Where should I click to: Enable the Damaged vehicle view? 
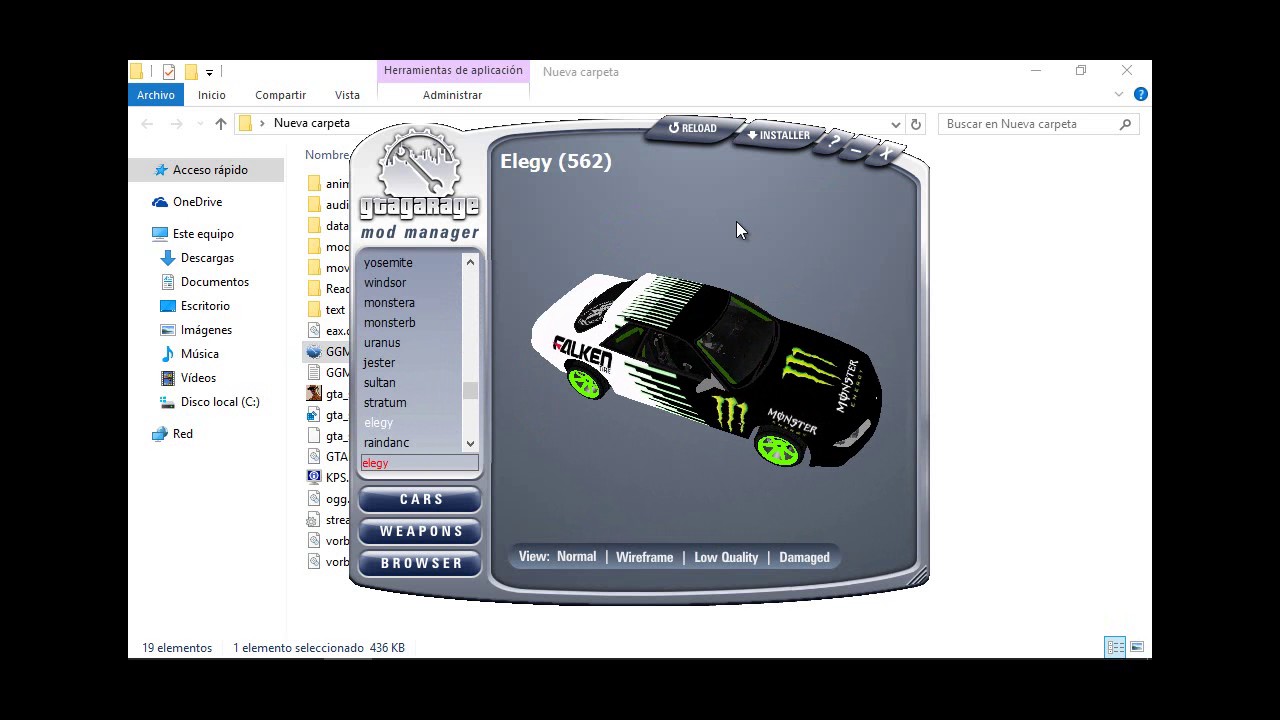[804, 557]
